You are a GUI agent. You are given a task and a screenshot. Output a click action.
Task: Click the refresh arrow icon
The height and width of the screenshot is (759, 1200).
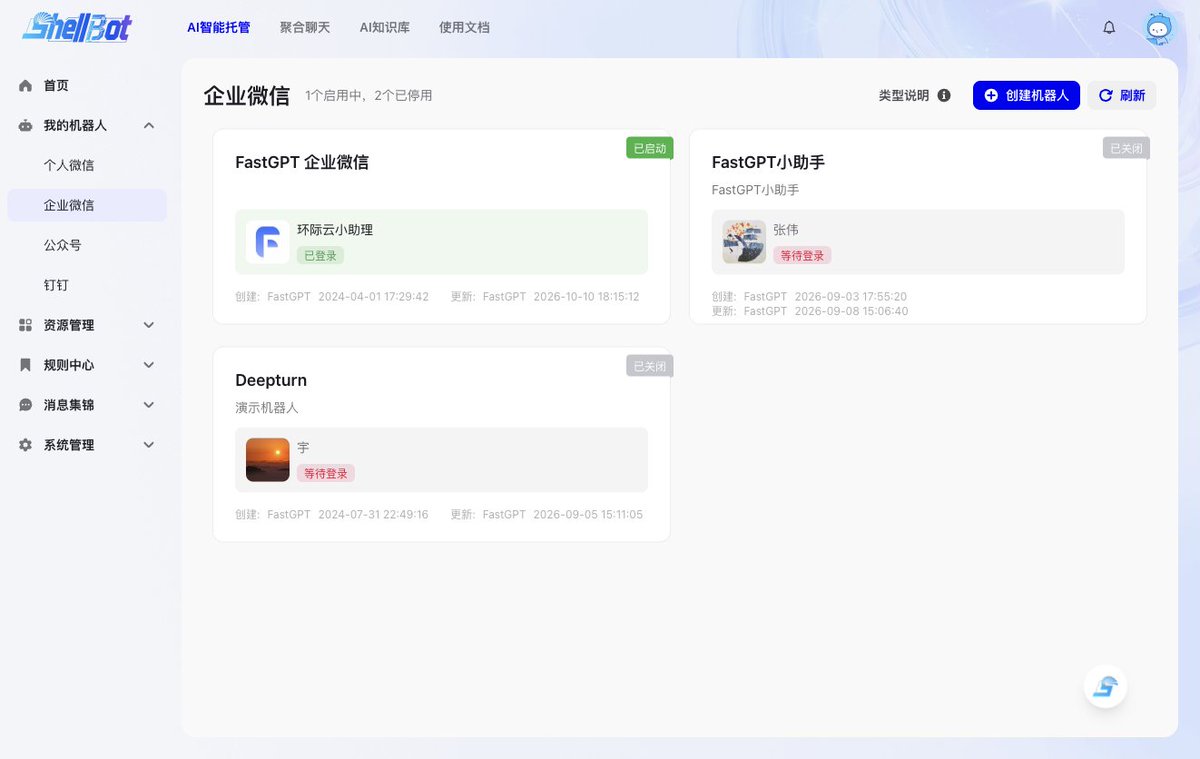coord(1105,96)
